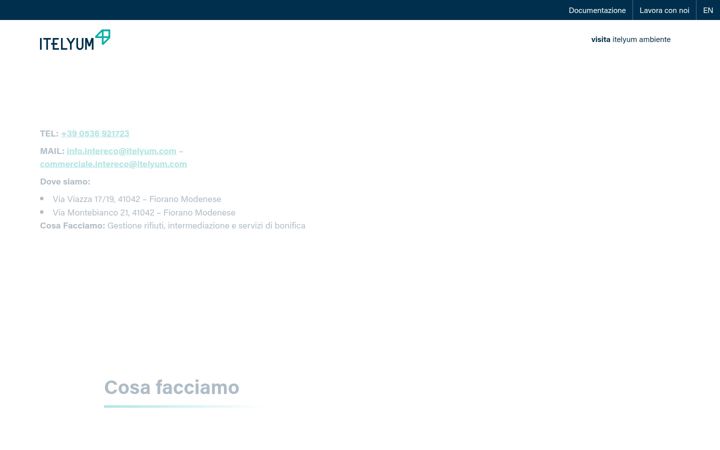Select the Via Viazza 17/19 address line
This screenshot has width=720, height=450.
coord(137,199)
